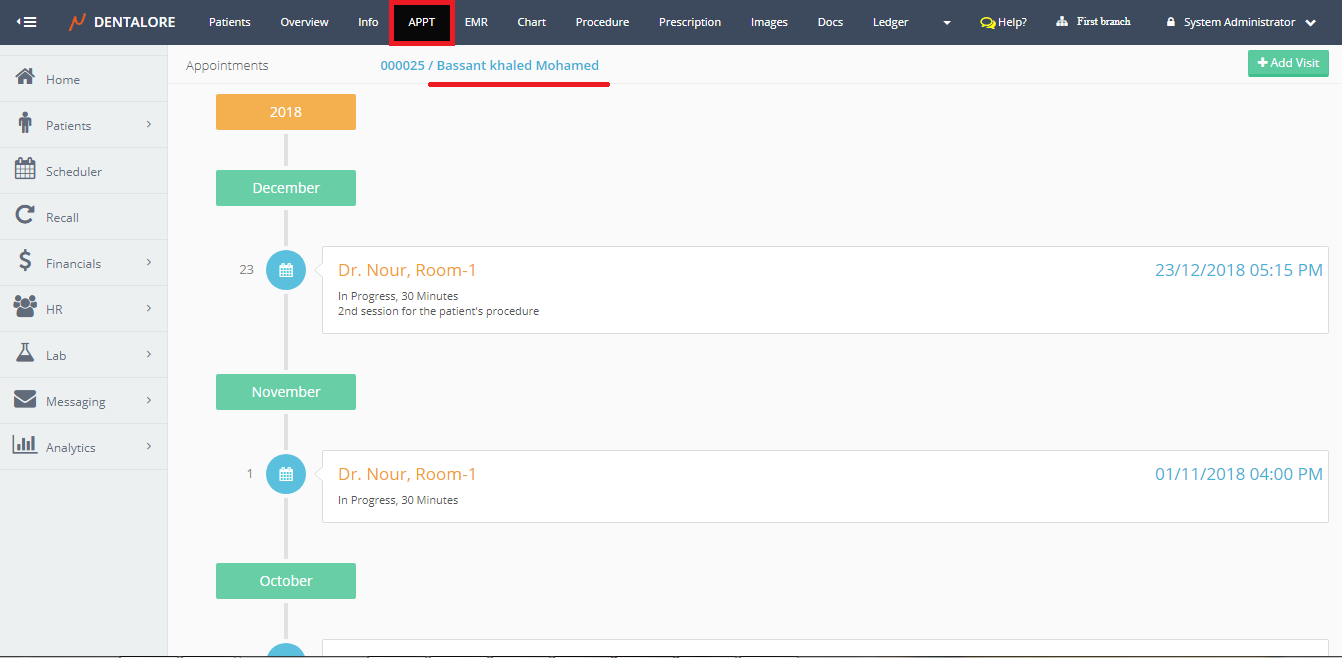This screenshot has width=1342, height=658.
Task: Open the Prescription tab
Action: click(x=689, y=22)
